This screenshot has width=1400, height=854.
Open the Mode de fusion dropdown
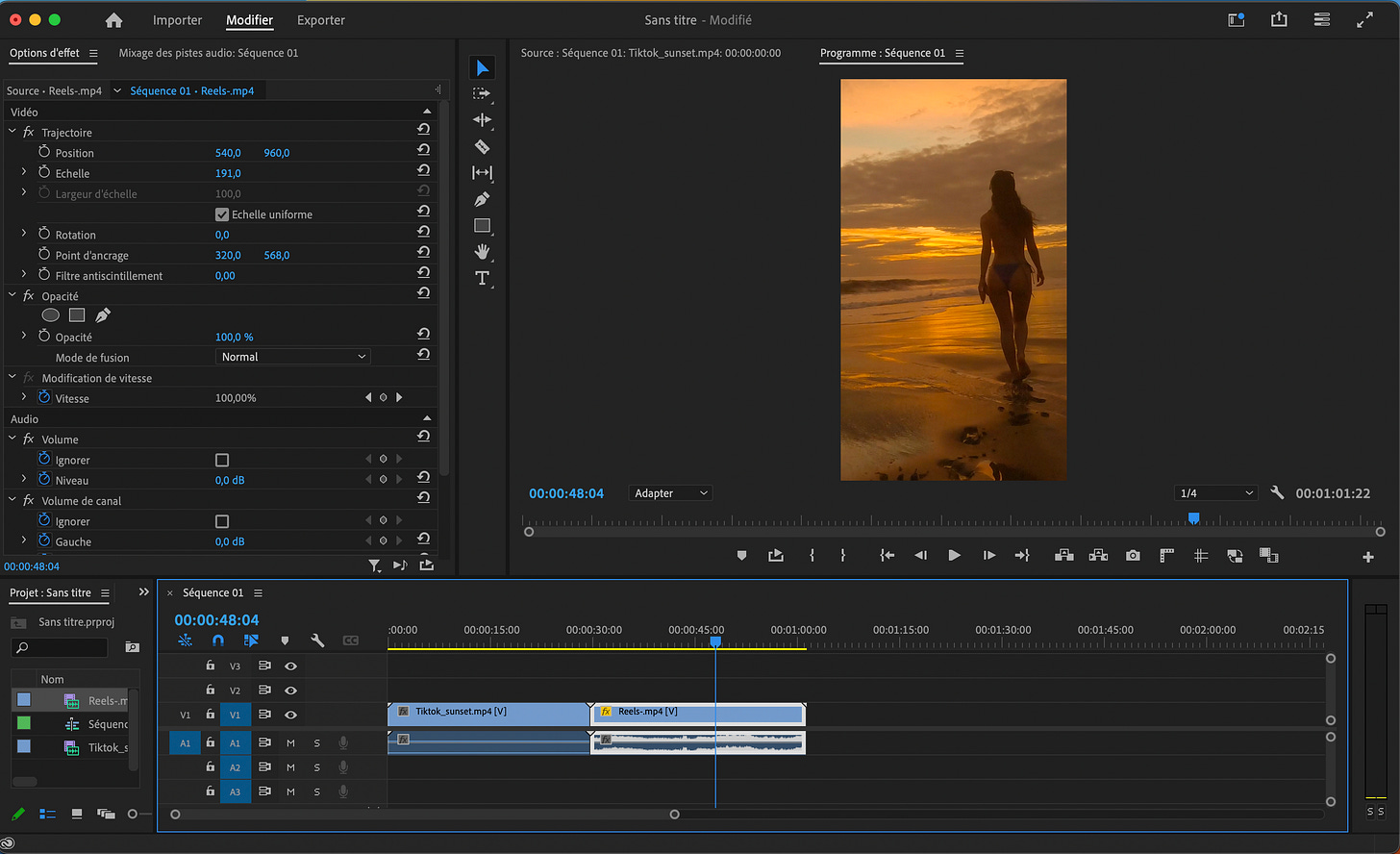(x=293, y=357)
